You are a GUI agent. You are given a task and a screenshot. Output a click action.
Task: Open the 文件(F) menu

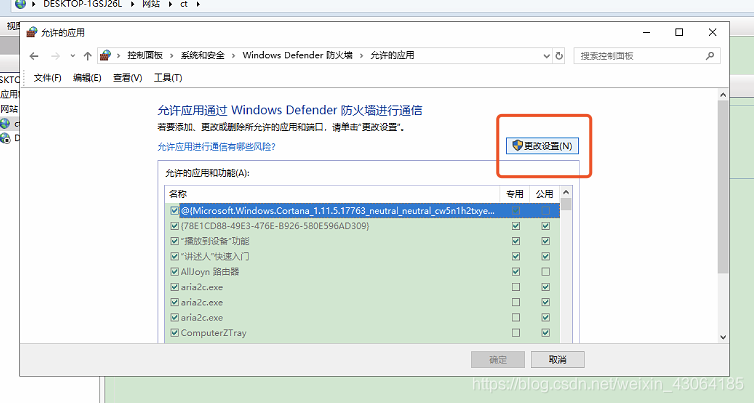pos(48,77)
